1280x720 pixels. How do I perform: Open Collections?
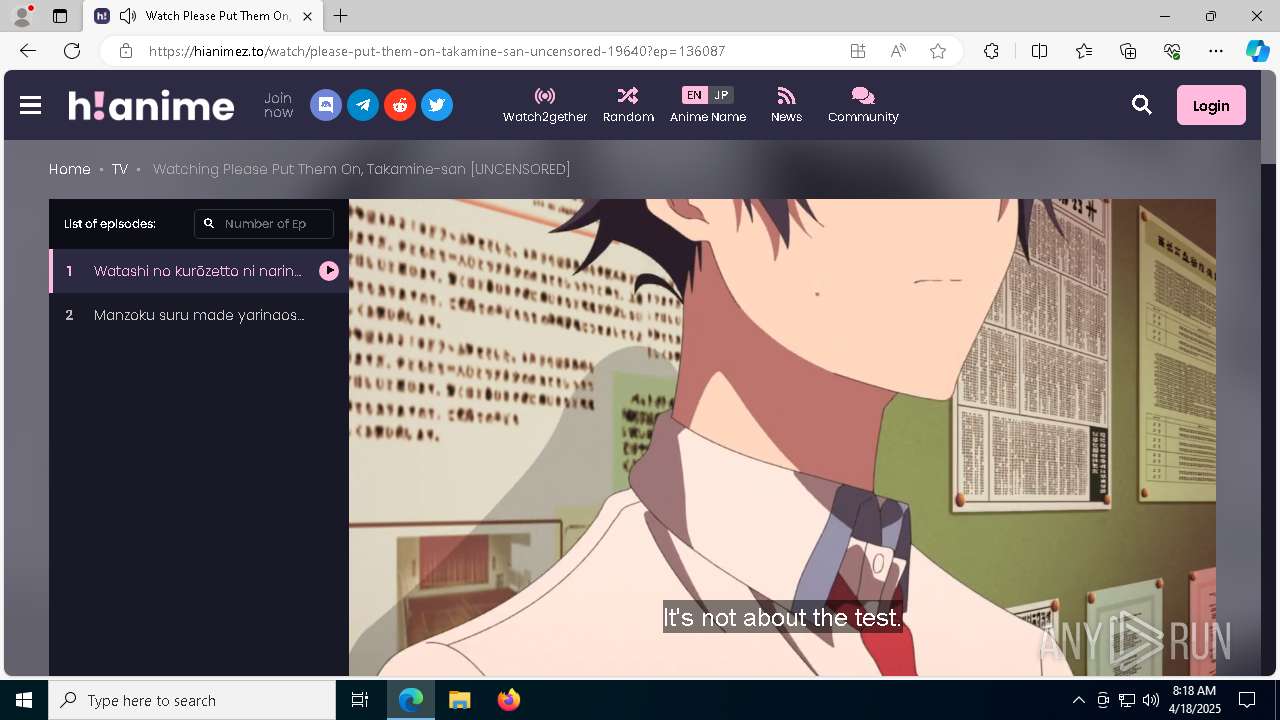point(1128,51)
